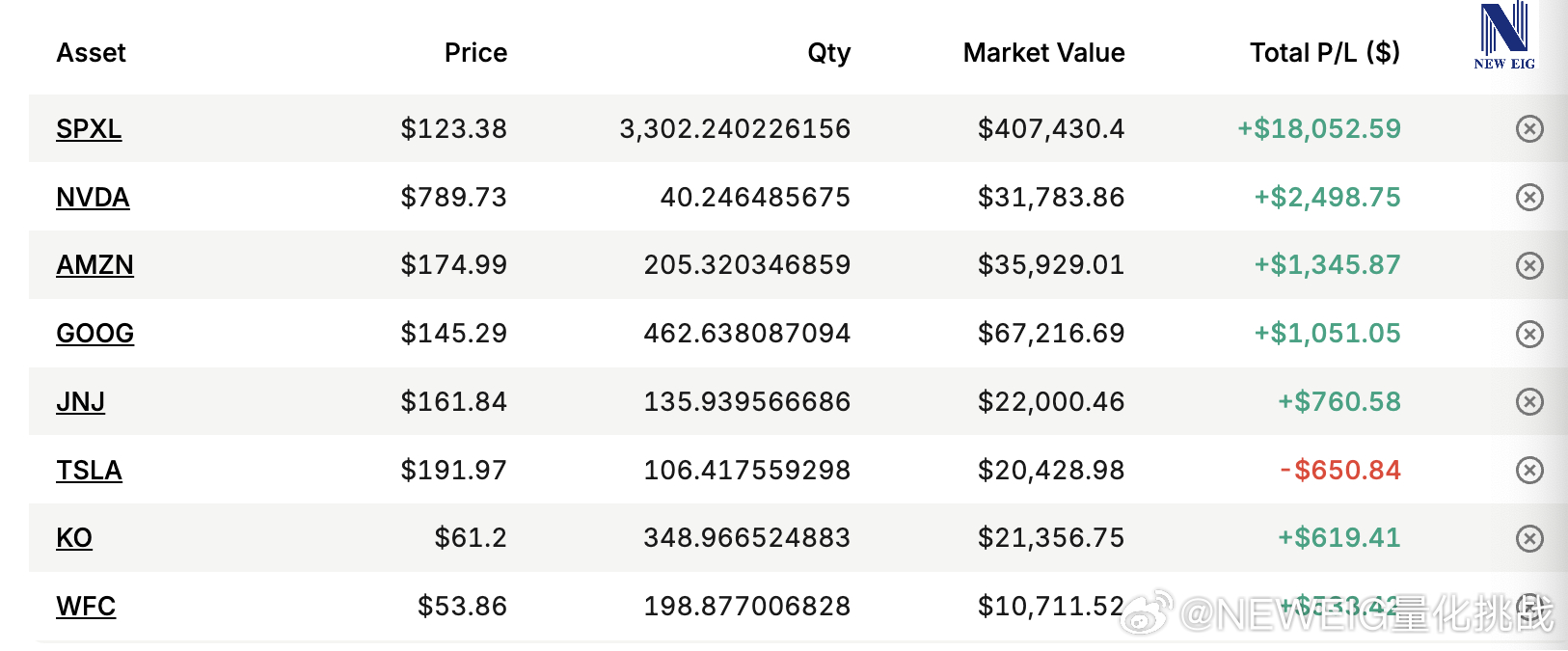Open the KO asset link

(x=74, y=537)
